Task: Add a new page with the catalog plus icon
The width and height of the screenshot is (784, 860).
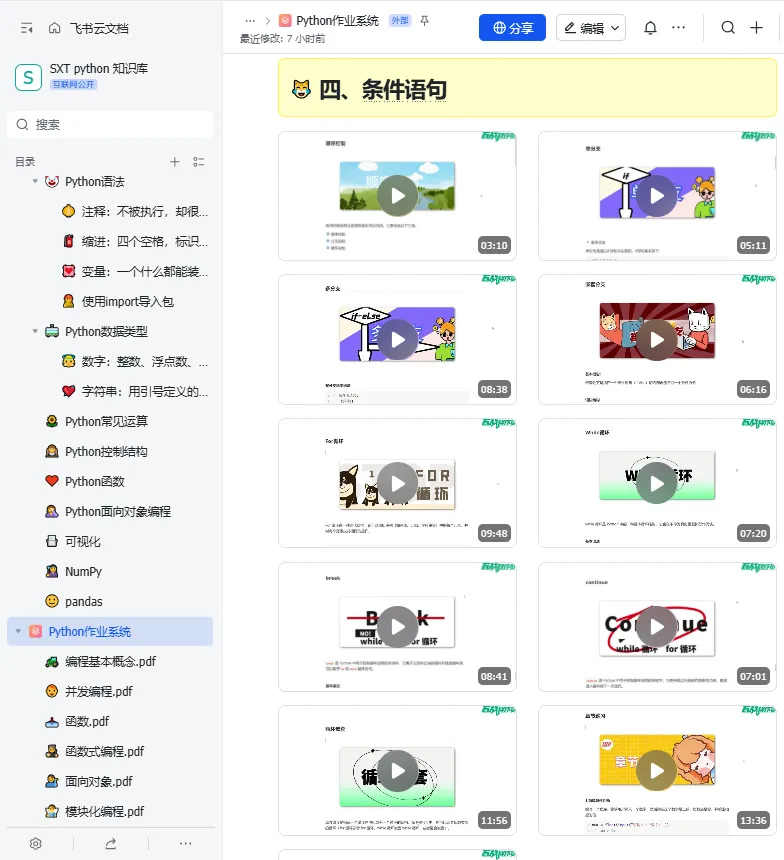Action: [174, 162]
